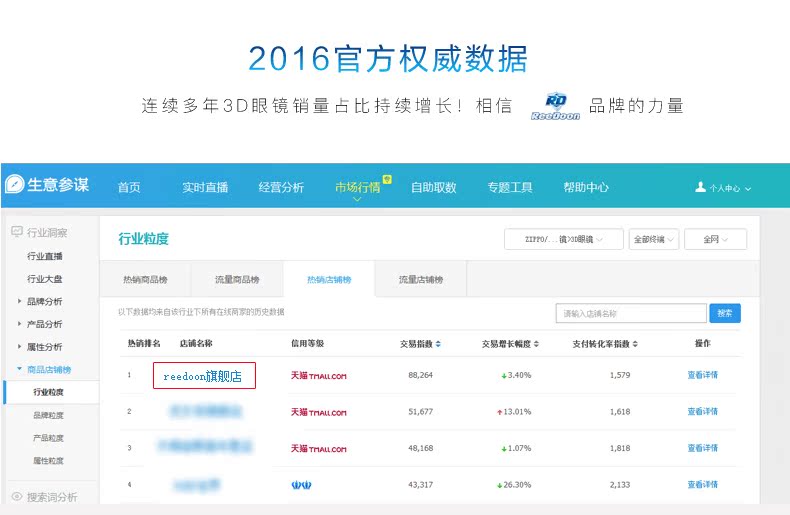Click the 店铺名称 column header

196,343
